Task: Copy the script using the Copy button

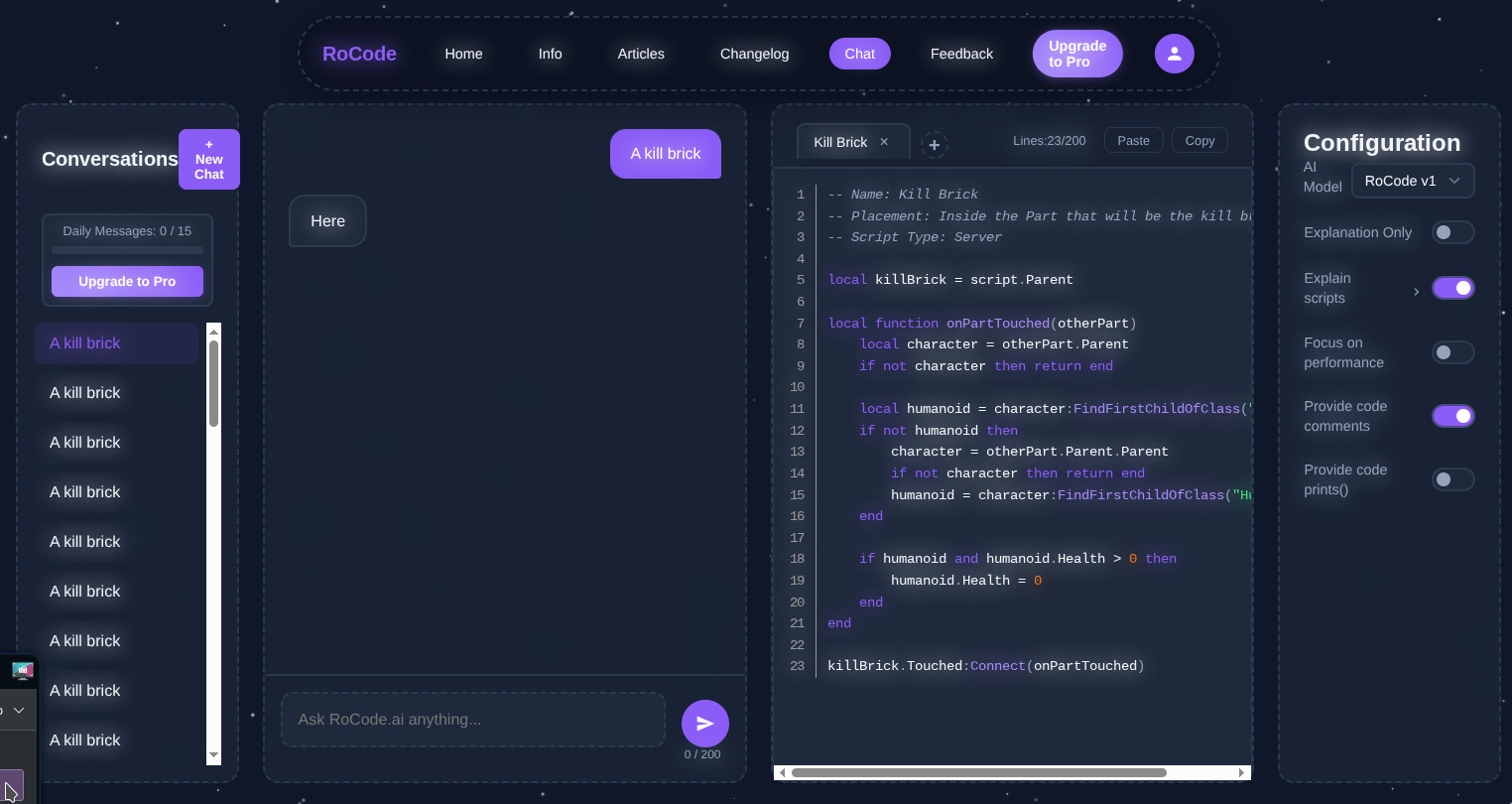Action: click(1198, 140)
